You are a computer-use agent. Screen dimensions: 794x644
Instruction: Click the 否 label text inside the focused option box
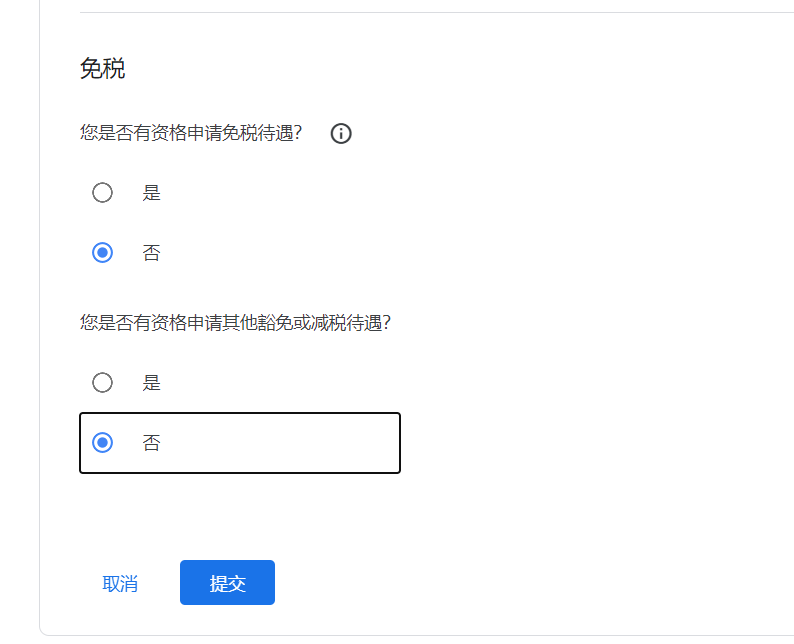pyautogui.click(x=151, y=442)
